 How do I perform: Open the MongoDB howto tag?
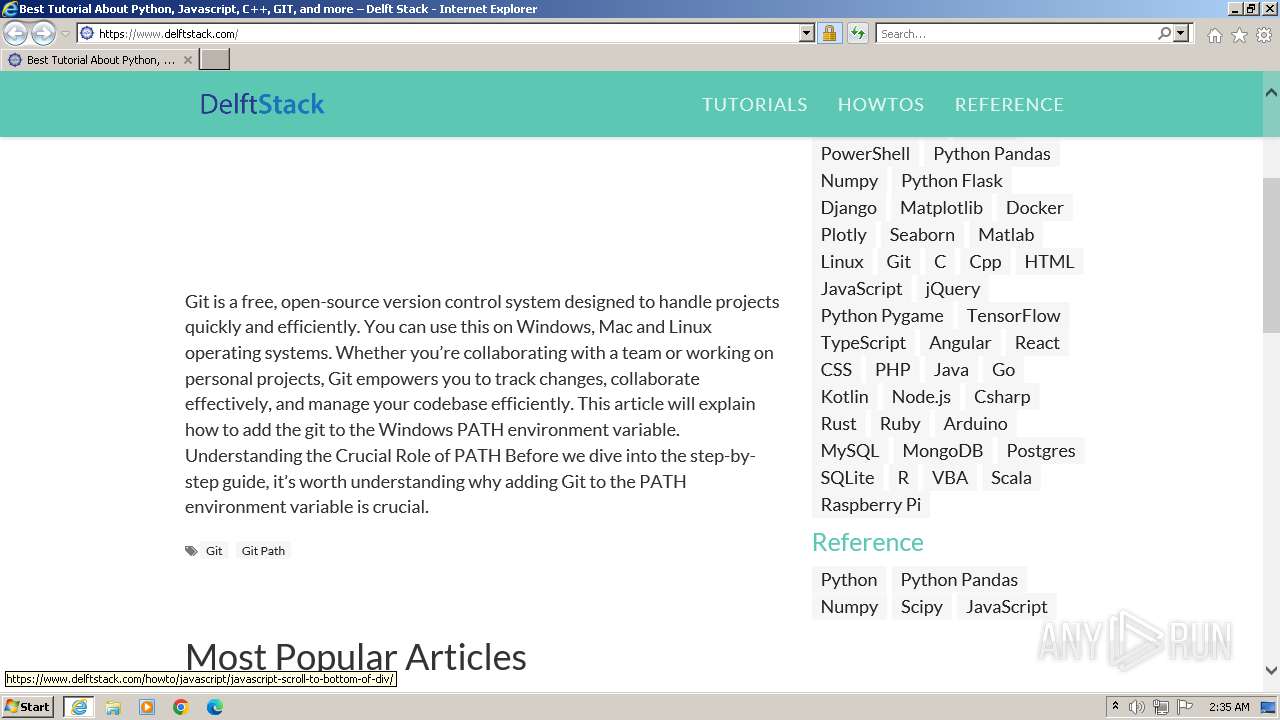point(942,450)
